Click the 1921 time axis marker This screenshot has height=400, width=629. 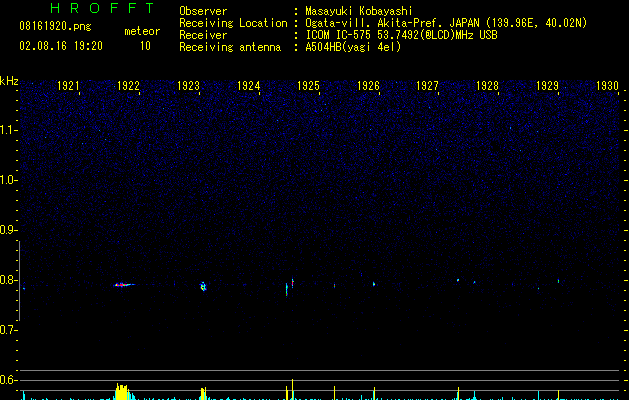pos(68,85)
